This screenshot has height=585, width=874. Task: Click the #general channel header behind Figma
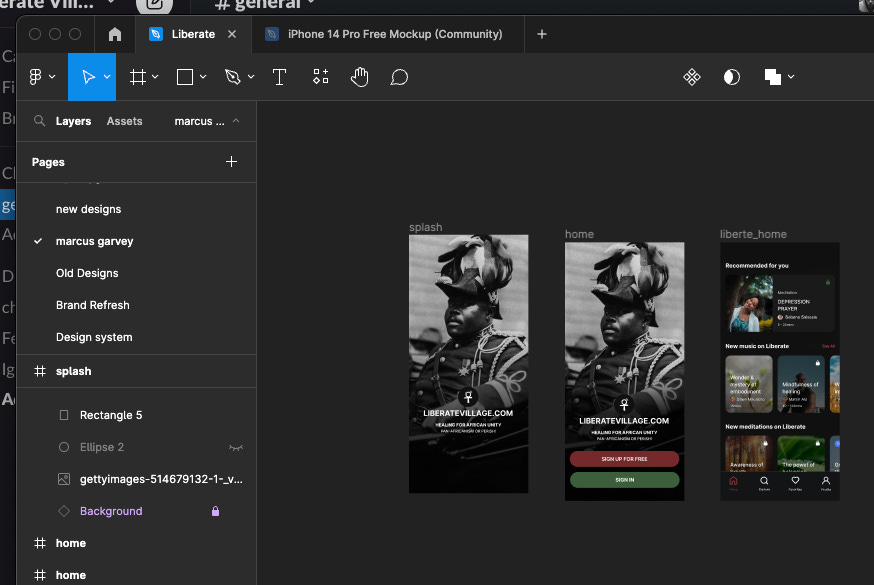[x=265, y=5]
